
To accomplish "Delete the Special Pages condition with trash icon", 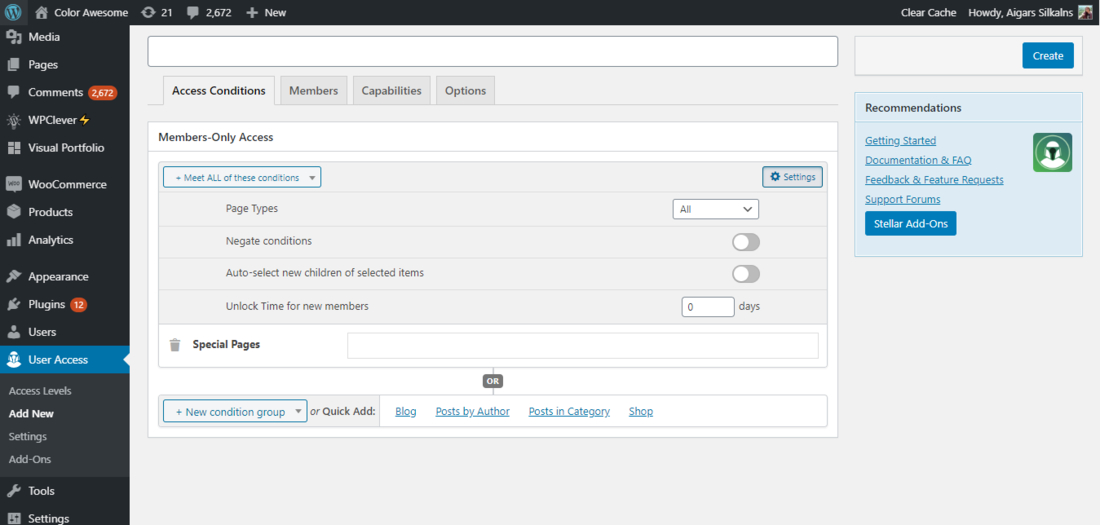I will [175, 345].
